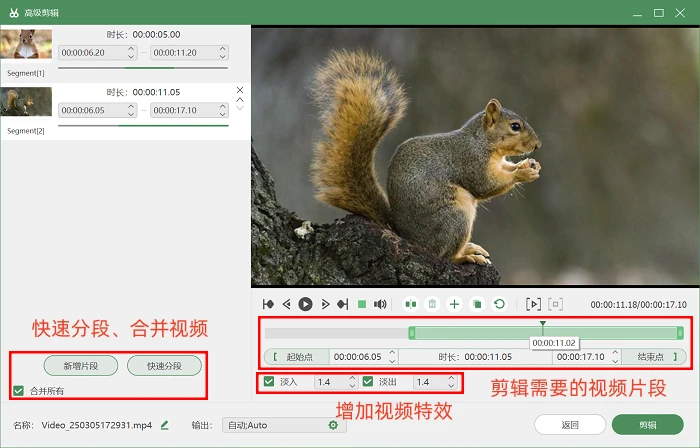Minimize the 高级剪辑 window

point(638,13)
